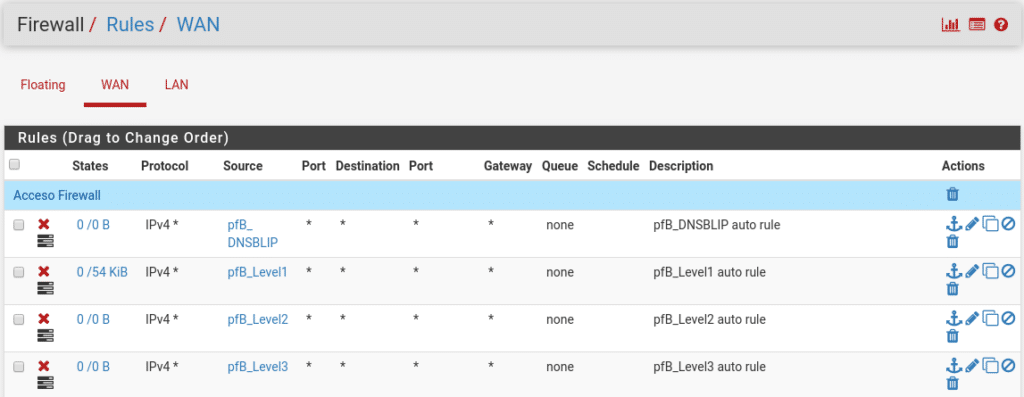Disable the pfB_Level3 auto rule
Image resolution: width=1024 pixels, height=397 pixels.
click(1008, 366)
